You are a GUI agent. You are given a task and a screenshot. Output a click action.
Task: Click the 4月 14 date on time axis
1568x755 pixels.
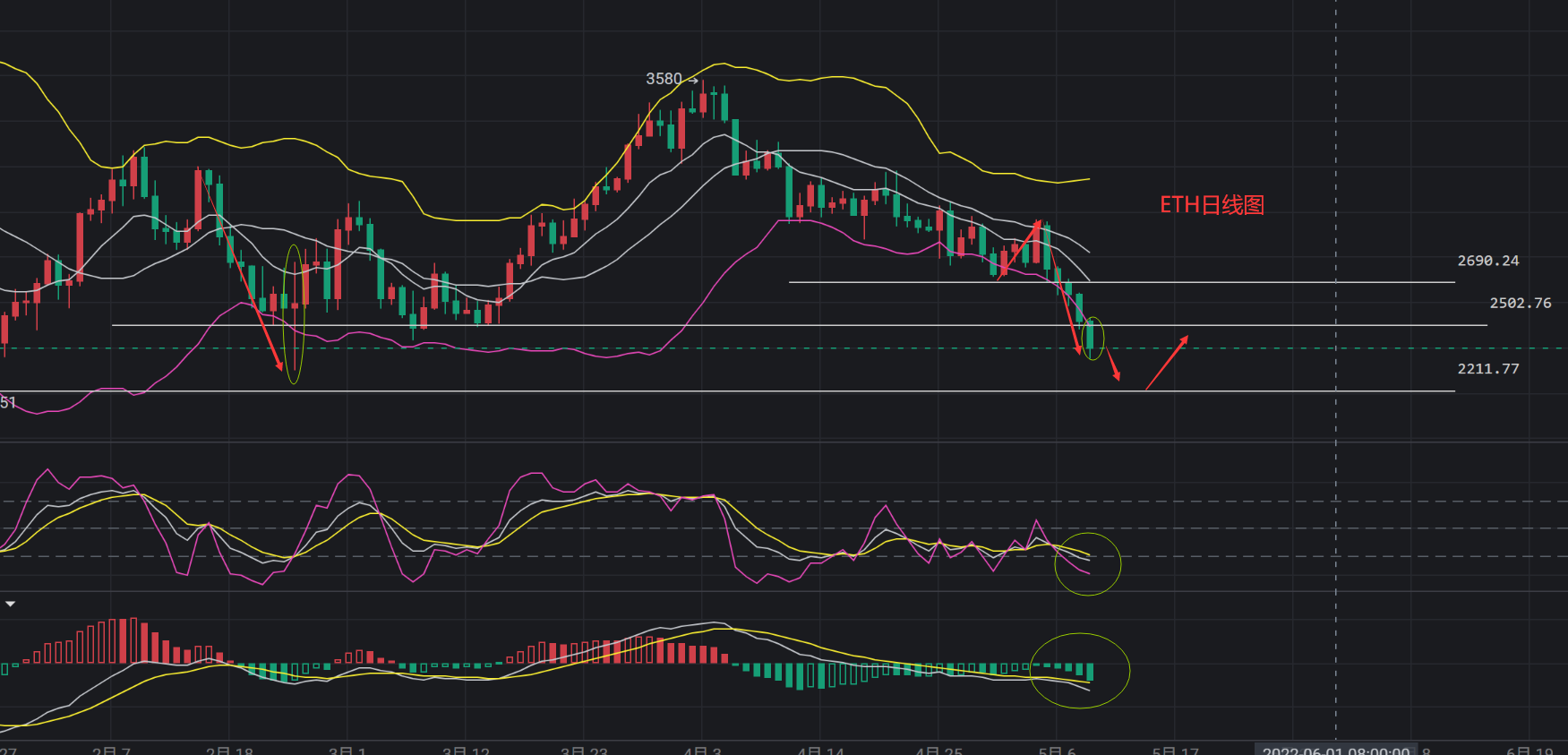(820, 751)
